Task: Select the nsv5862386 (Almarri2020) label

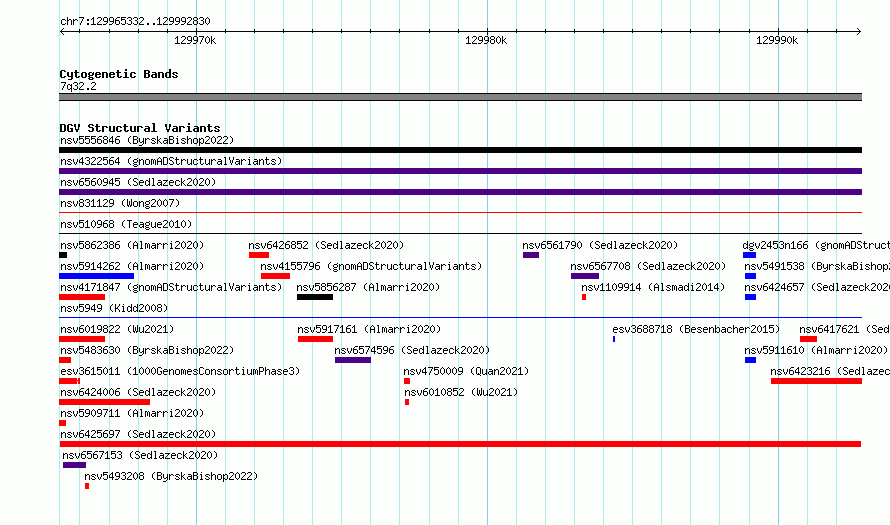Action: tap(132, 245)
